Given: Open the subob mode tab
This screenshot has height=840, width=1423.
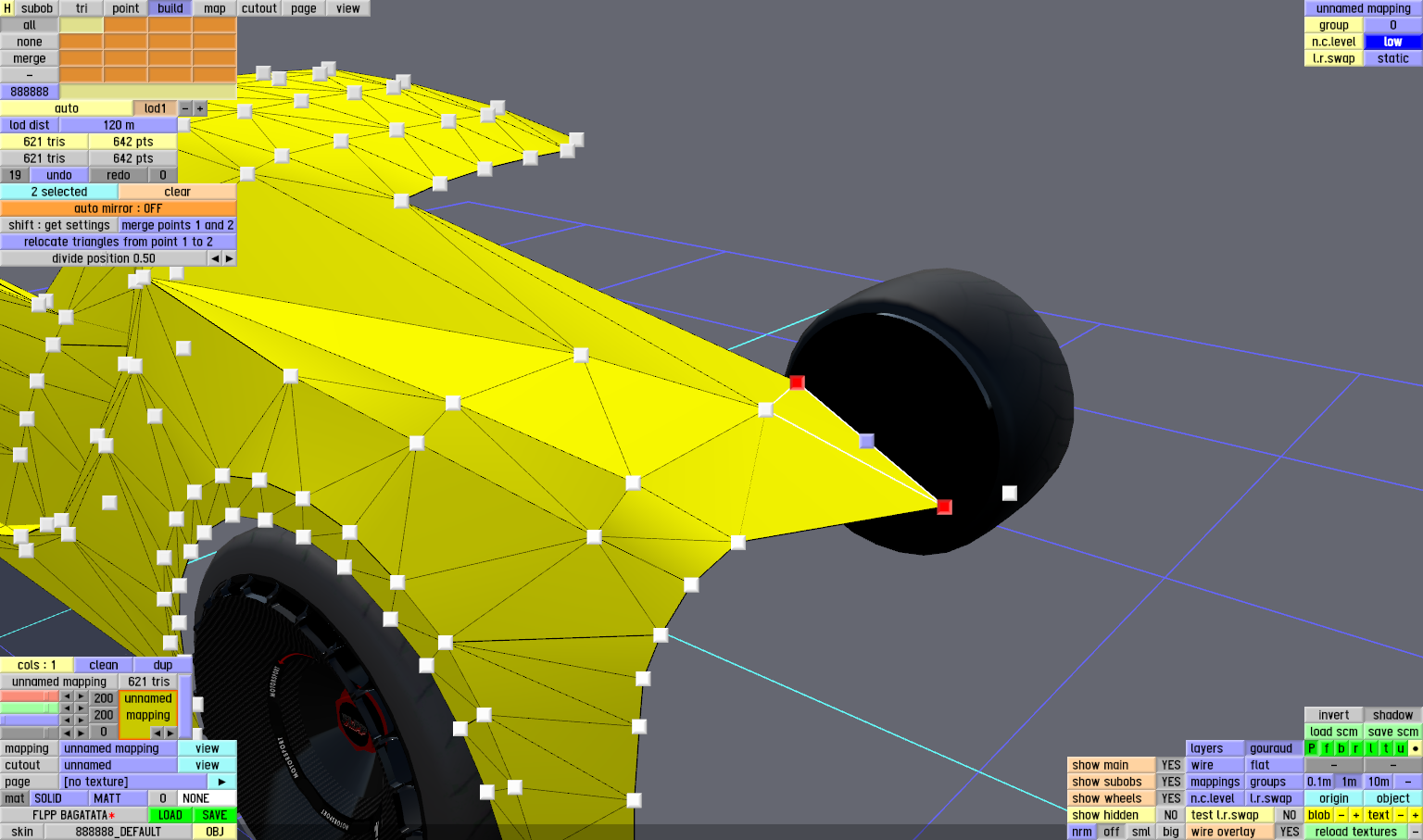Looking at the screenshot, I should pos(37,8).
